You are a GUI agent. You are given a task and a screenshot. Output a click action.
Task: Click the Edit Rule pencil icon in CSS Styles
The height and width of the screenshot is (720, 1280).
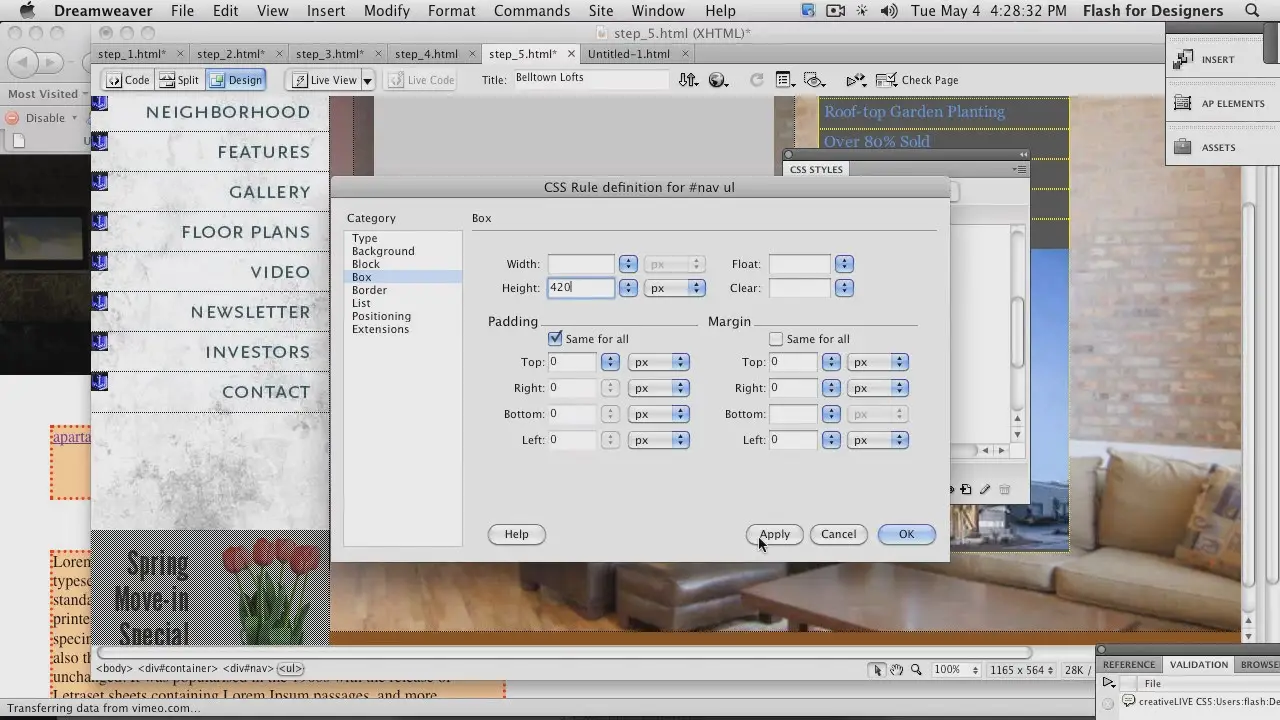986,490
